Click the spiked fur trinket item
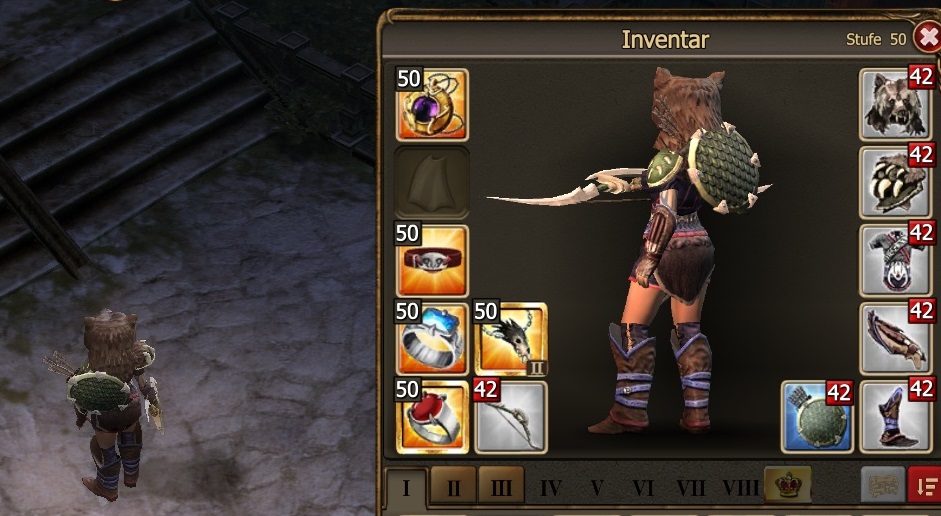Viewport: 941px width, 516px height. 511,339
